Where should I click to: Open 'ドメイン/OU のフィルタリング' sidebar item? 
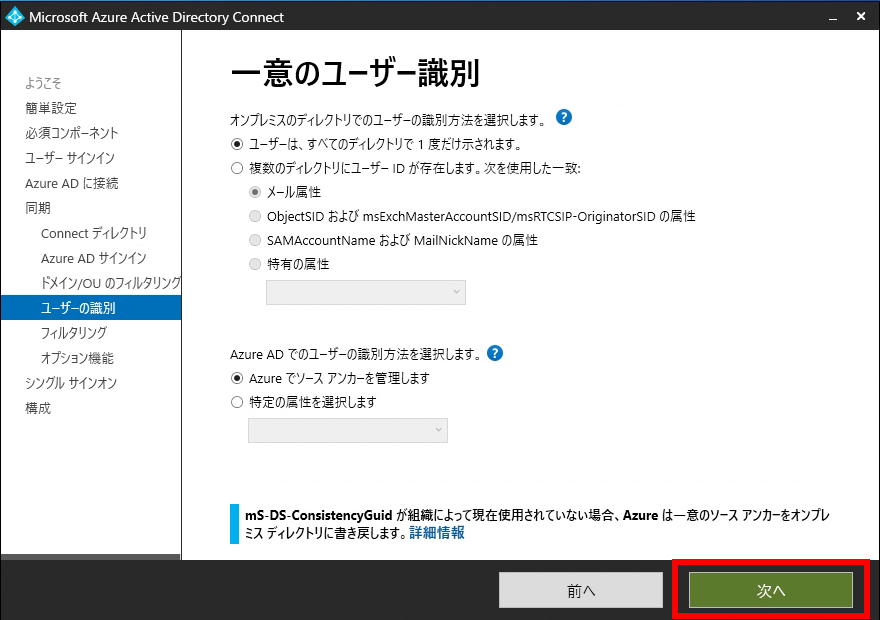point(111,283)
